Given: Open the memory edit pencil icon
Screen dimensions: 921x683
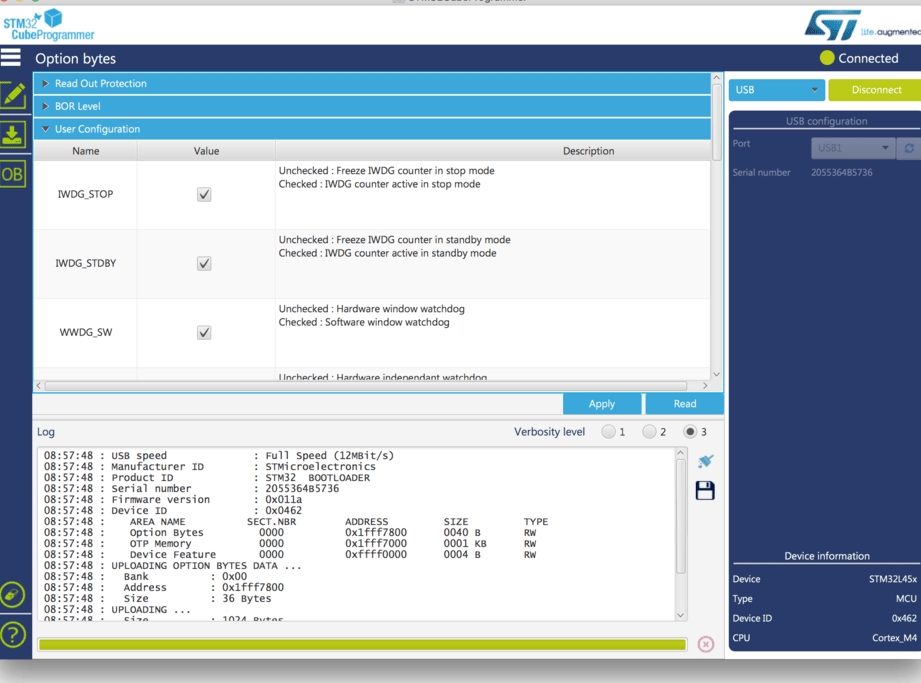Looking at the screenshot, I should 13,95.
